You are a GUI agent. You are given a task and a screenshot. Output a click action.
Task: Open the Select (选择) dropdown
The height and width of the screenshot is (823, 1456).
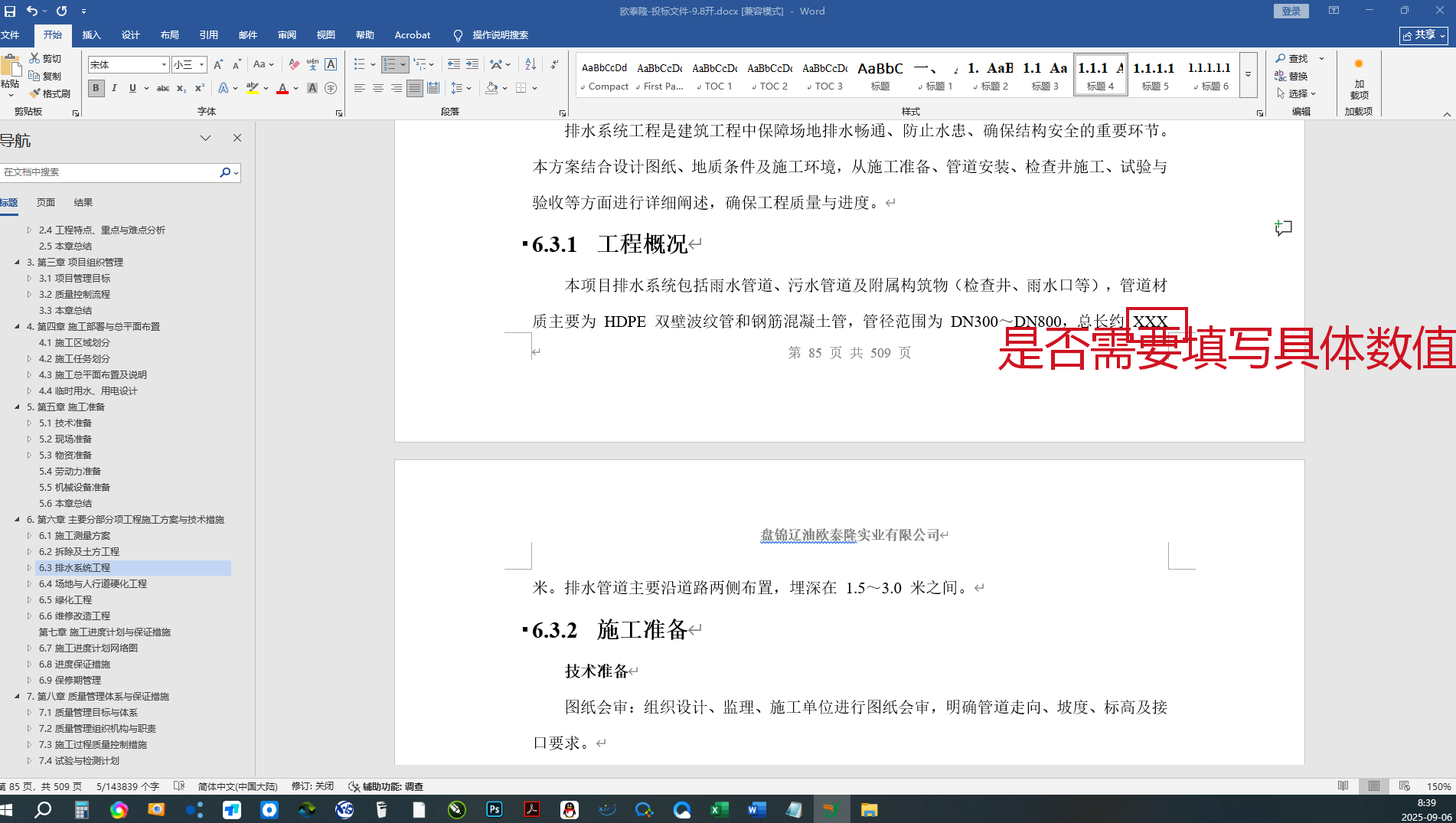pos(1296,93)
